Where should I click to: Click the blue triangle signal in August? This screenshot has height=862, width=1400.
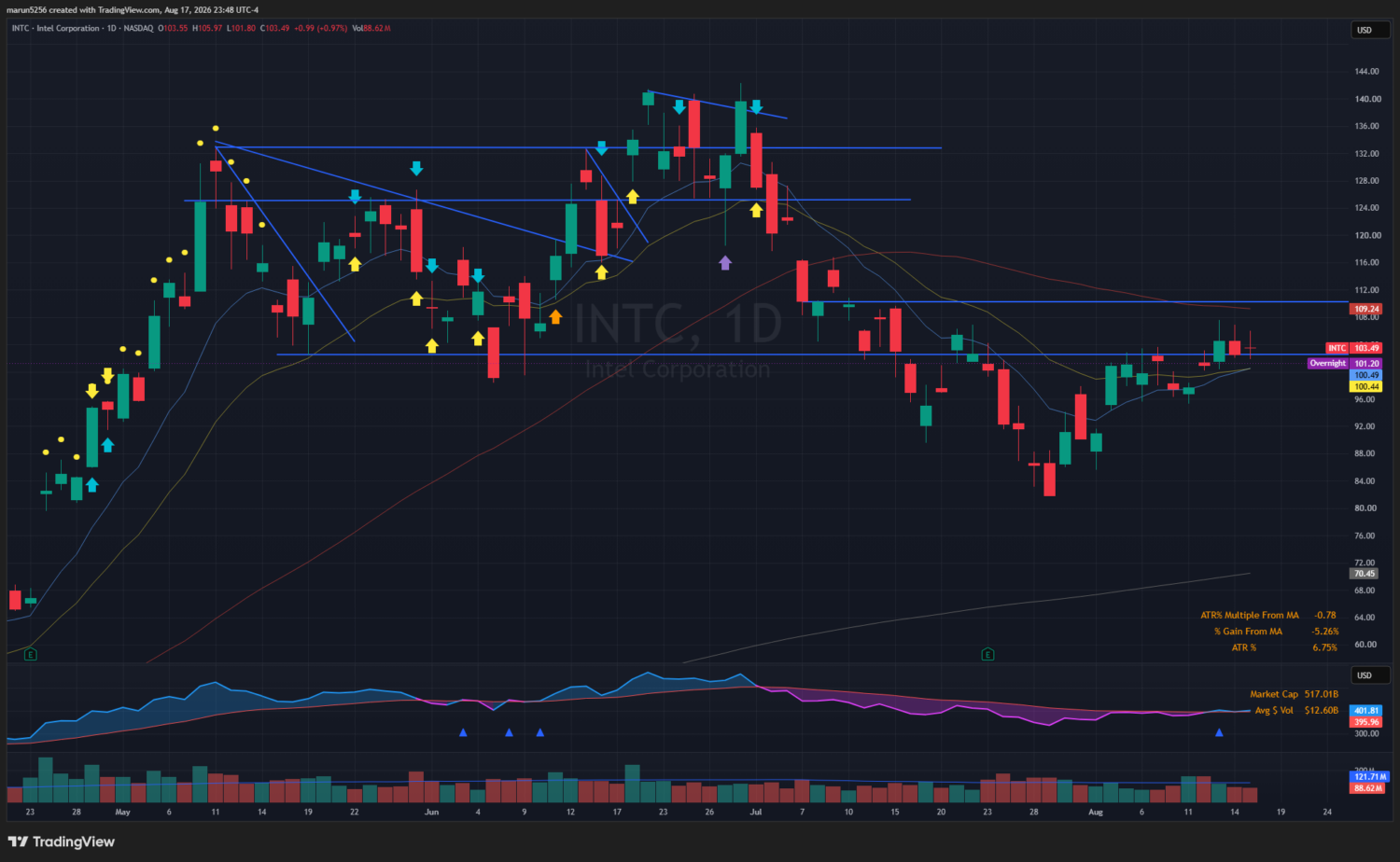click(1219, 732)
